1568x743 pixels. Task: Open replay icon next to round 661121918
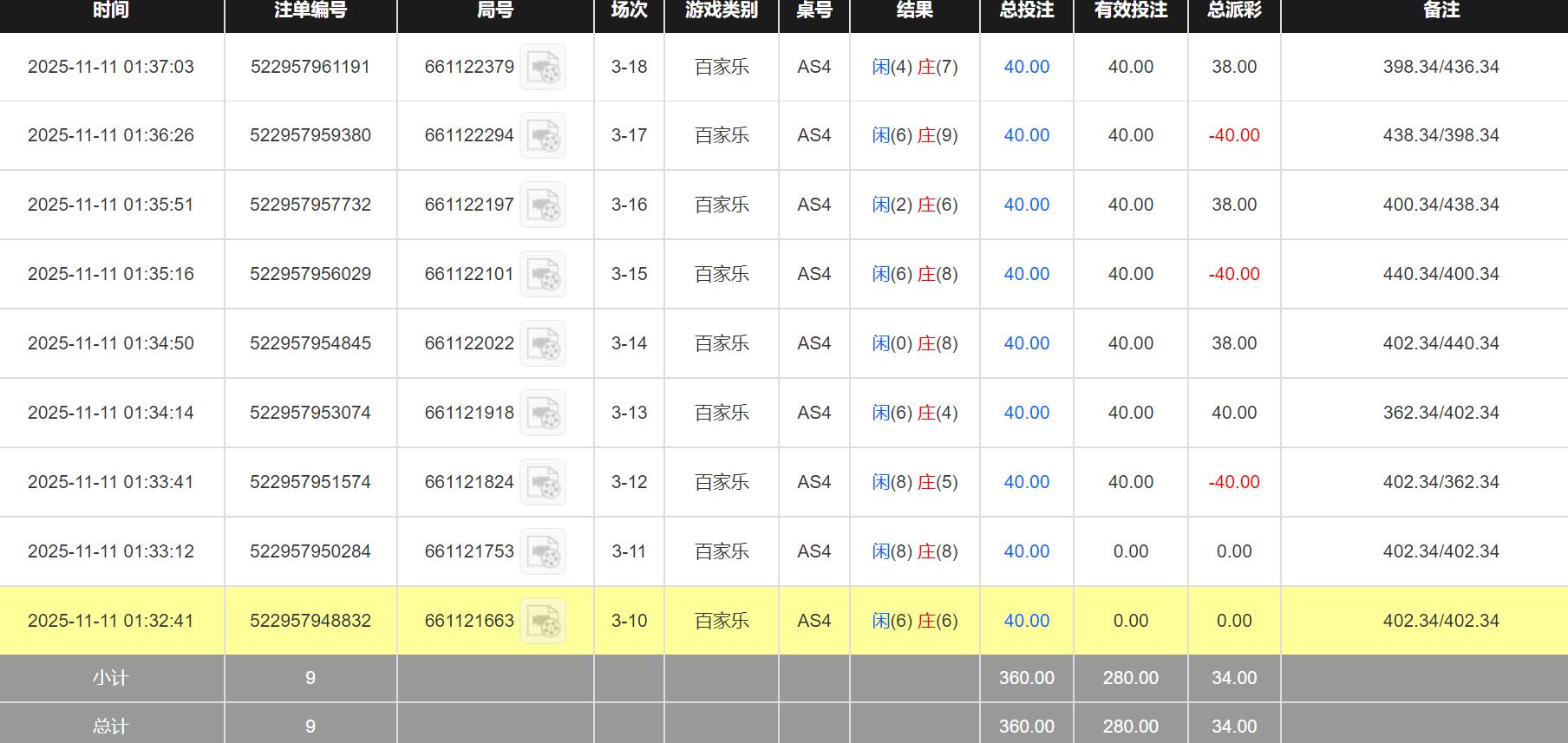click(x=543, y=414)
